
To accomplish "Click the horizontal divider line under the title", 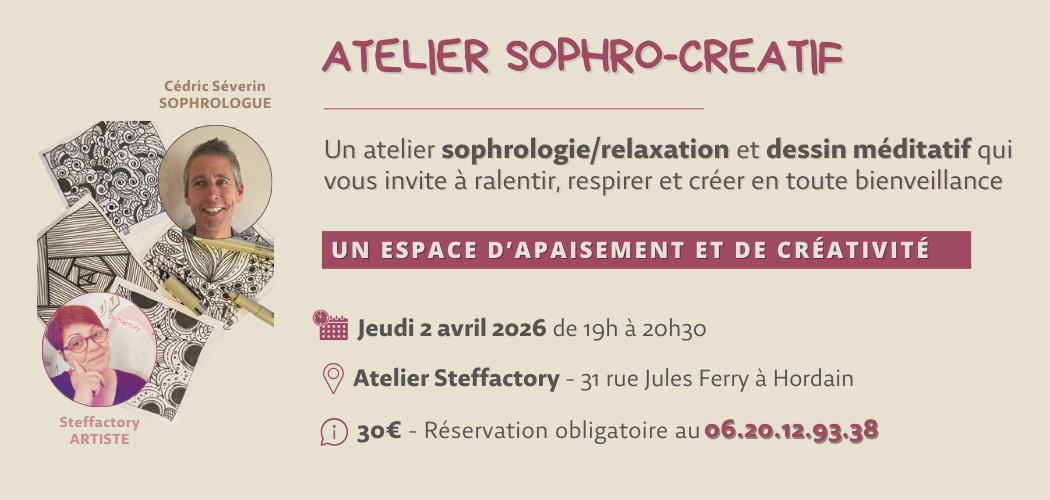I will tap(514, 107).
